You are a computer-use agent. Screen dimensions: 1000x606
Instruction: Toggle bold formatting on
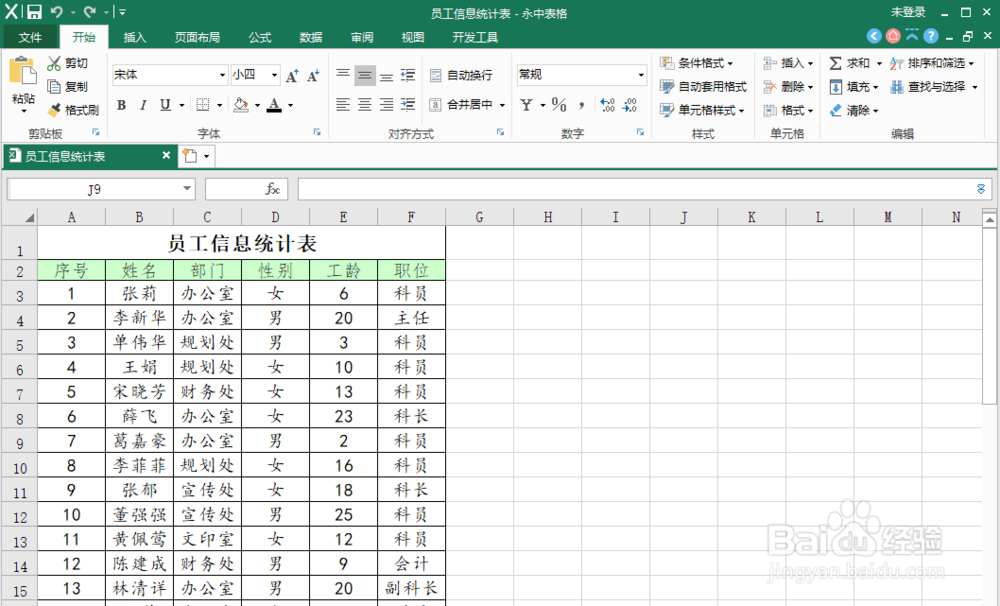[121, 104]
